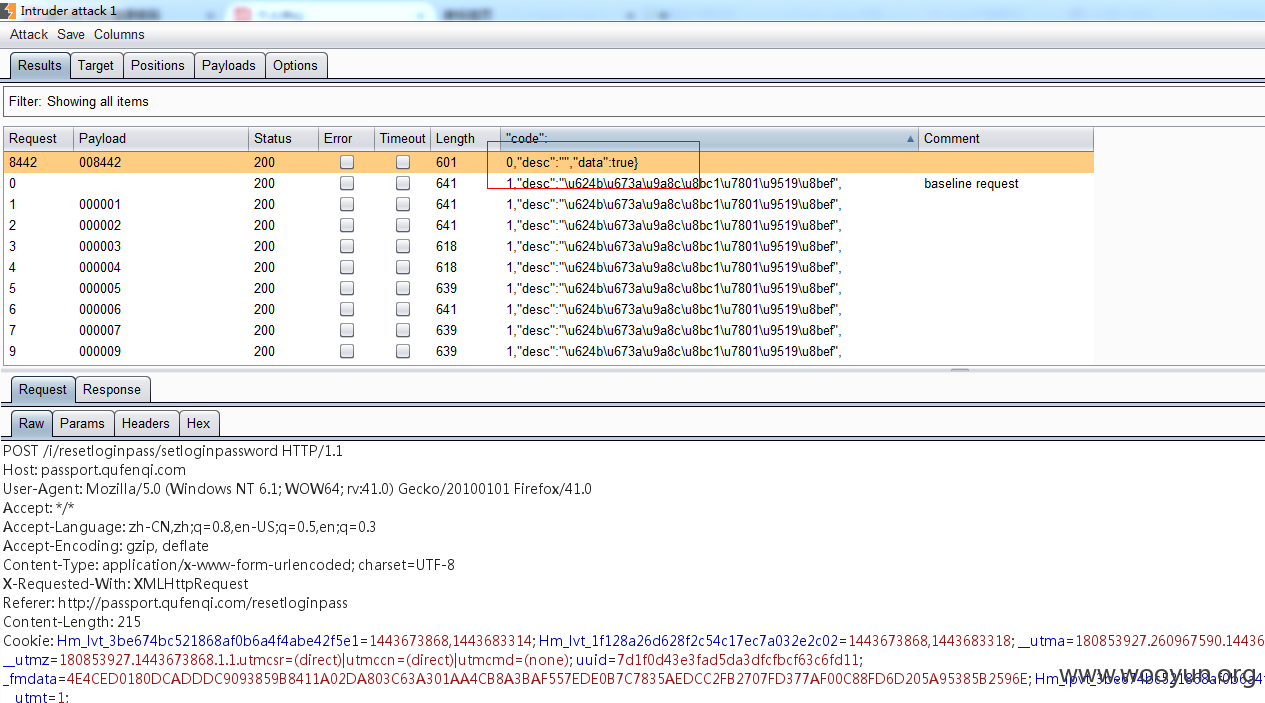This screenshot has width=1265, height=703.
Task: Sort by the Timeout column header
Action: (402, 139)
